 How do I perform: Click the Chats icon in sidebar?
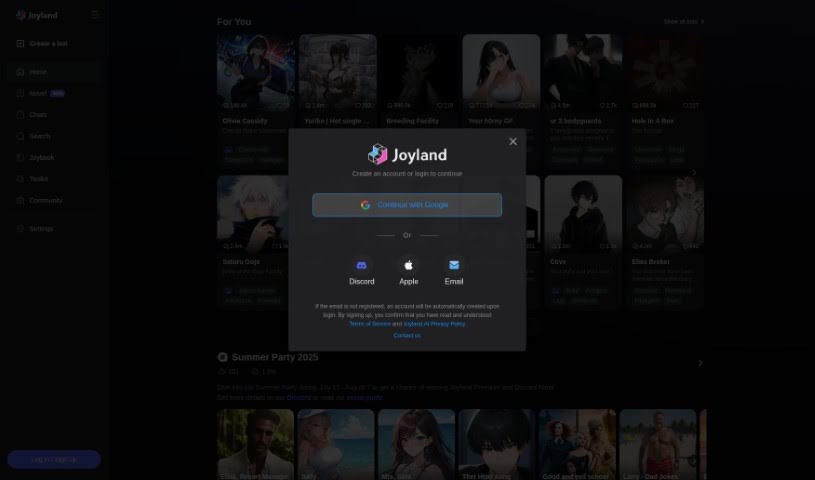20,114
